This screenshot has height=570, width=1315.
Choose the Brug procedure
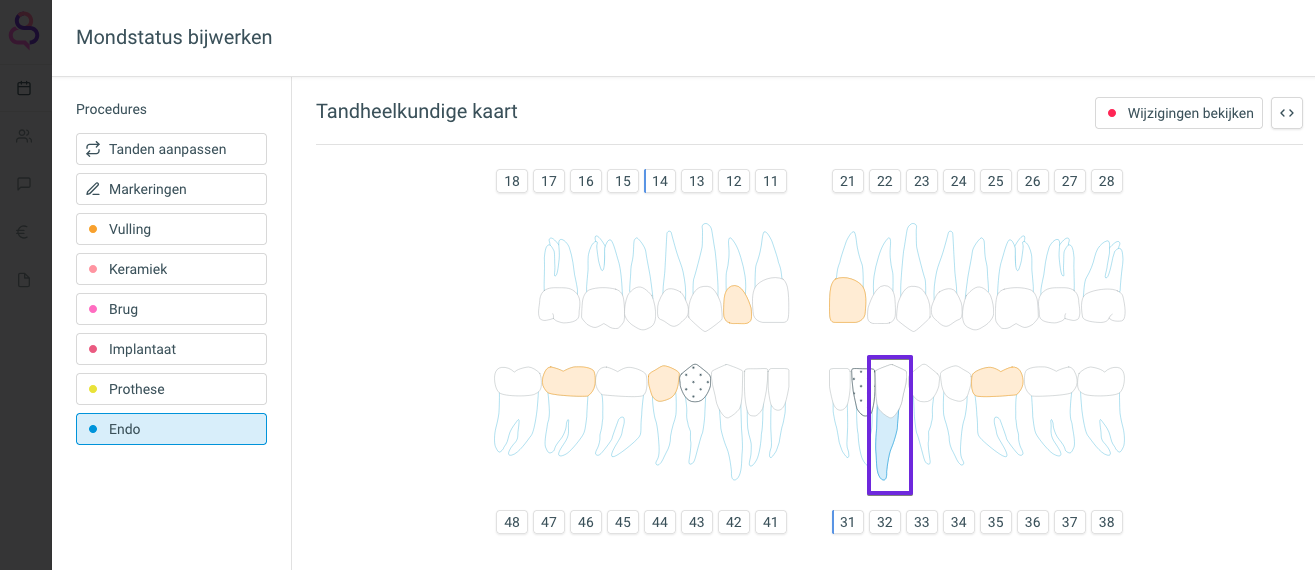tap(171, 309)
